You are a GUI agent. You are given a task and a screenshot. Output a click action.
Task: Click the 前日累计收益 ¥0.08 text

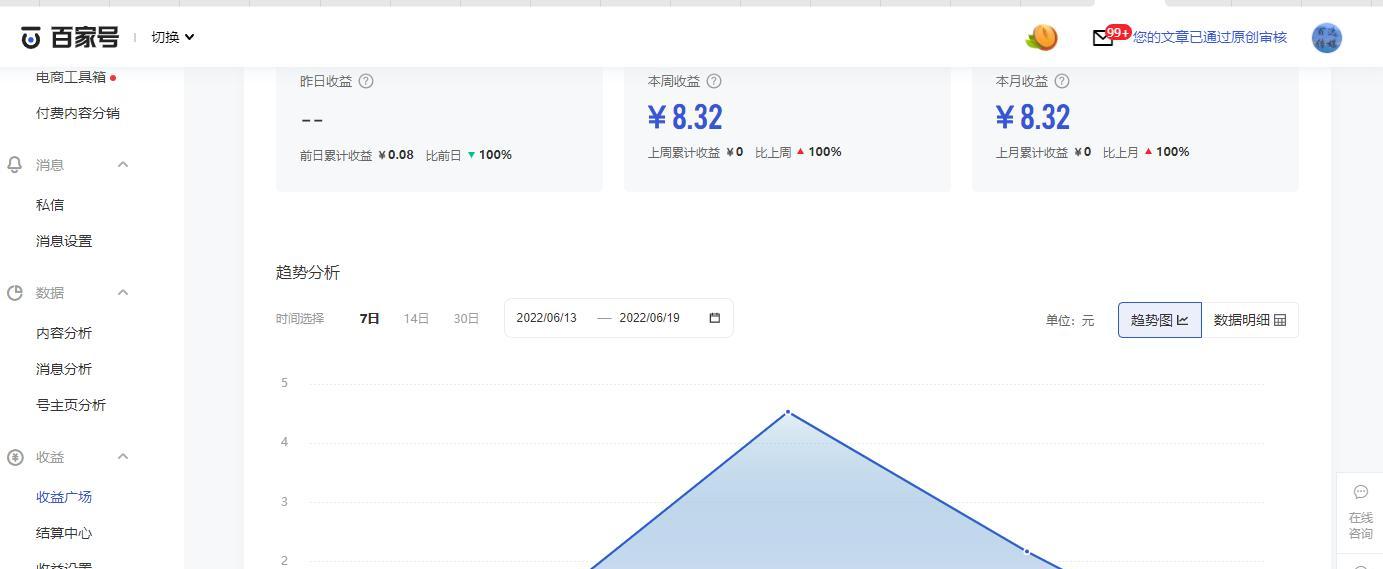(357, 155)
